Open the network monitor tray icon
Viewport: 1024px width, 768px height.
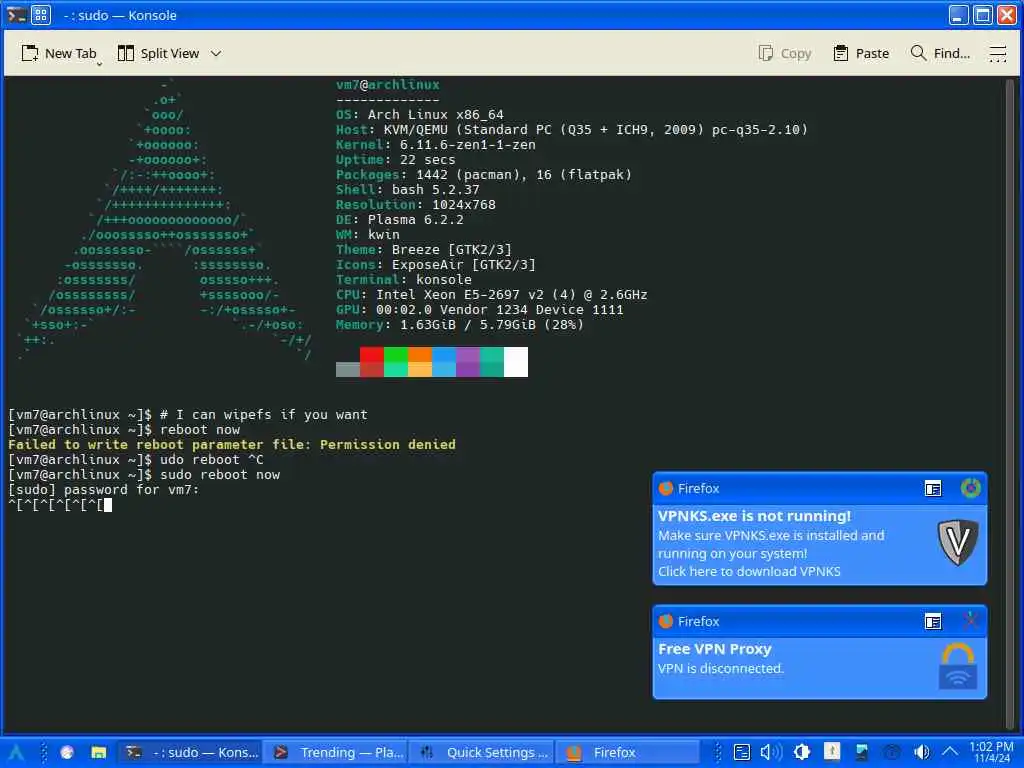pyautogui.click(x=862, y=752)
